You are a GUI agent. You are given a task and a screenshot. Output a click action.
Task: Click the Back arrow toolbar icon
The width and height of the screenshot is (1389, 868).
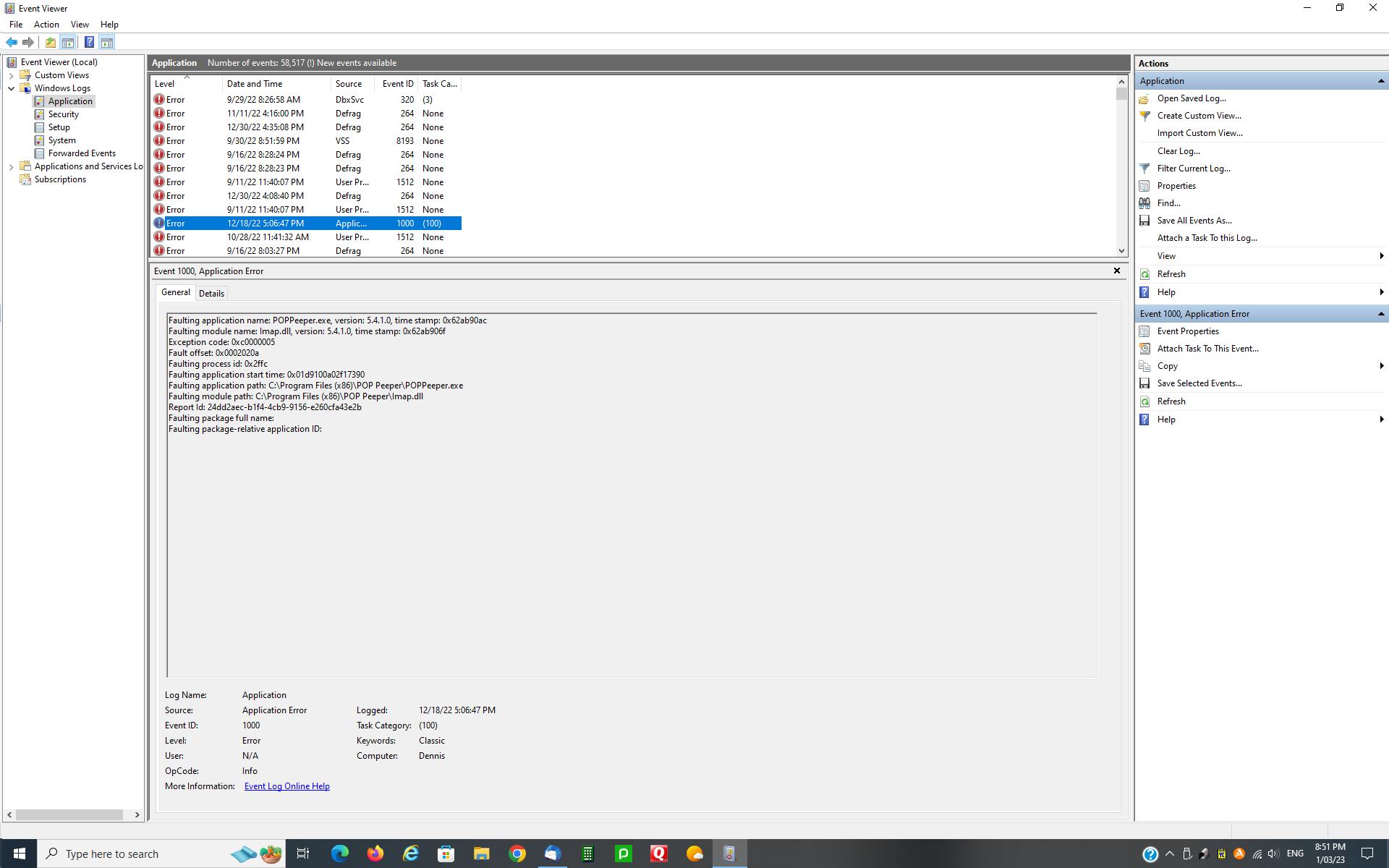[x=12, y=42]
